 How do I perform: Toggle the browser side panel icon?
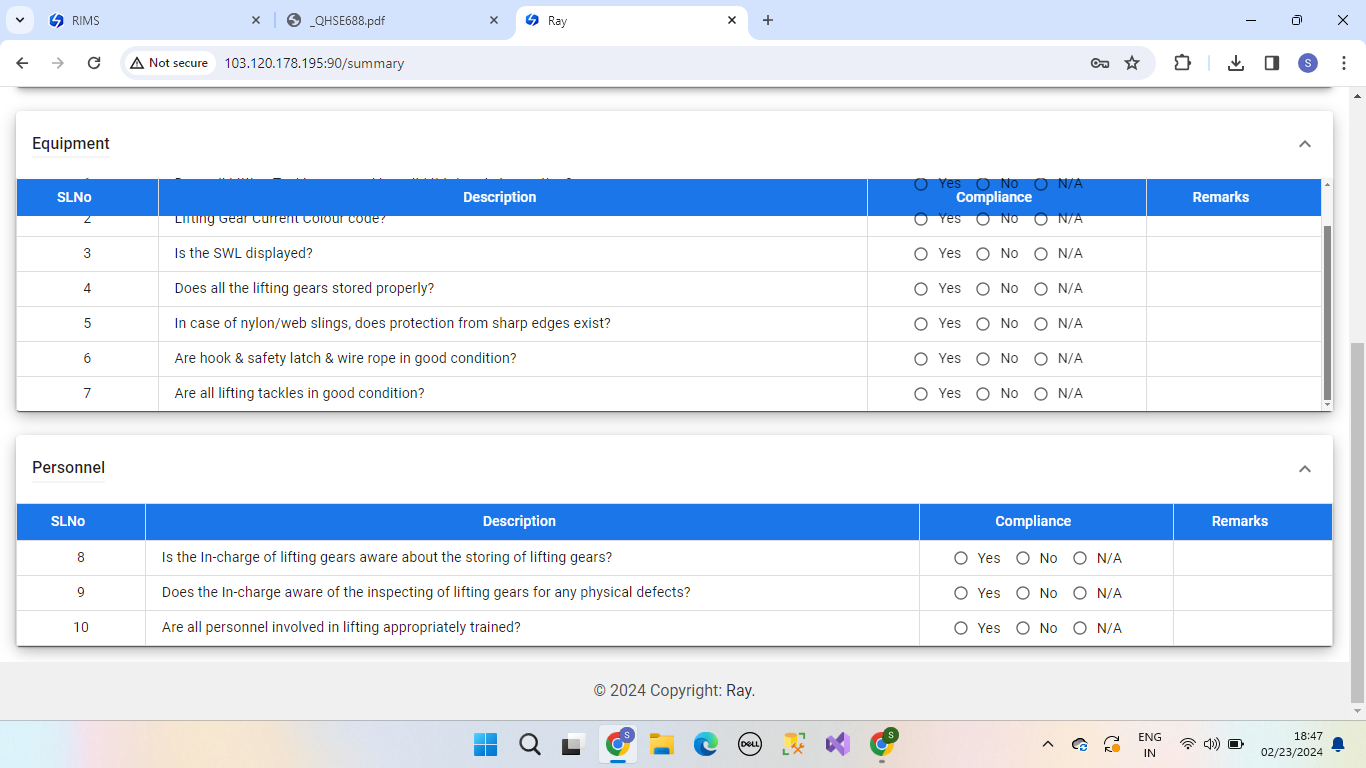1272,63
